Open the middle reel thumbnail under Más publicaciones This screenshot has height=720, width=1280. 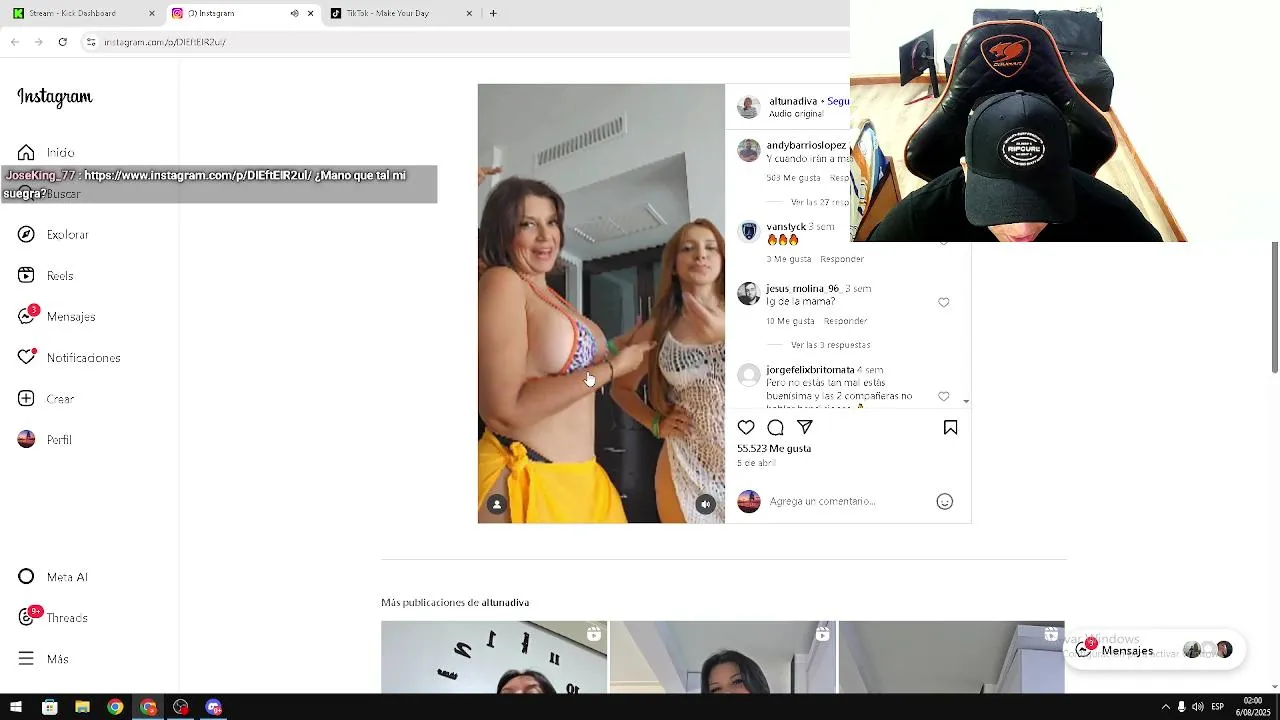tap(722, 657)
